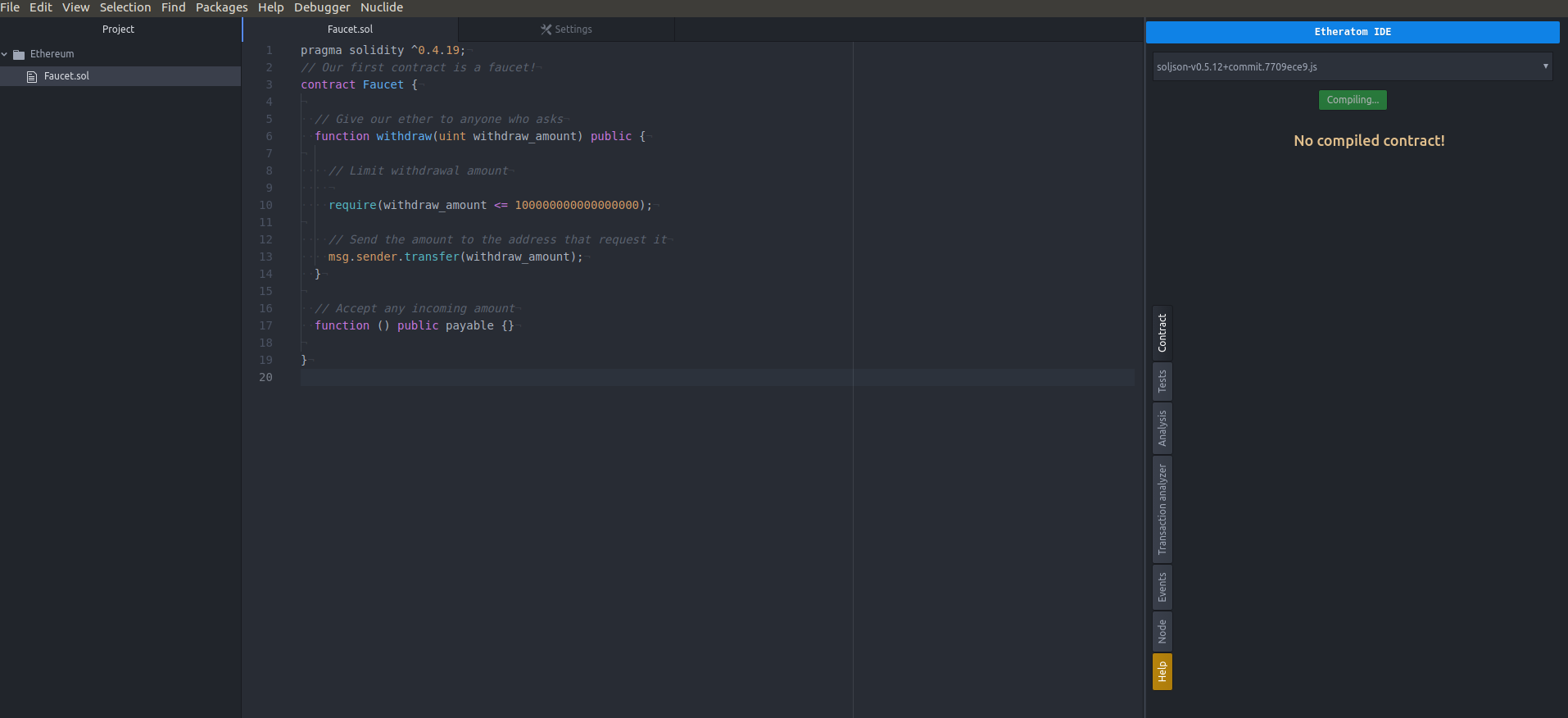Place cursor on empty line 20

click(717, 378)
